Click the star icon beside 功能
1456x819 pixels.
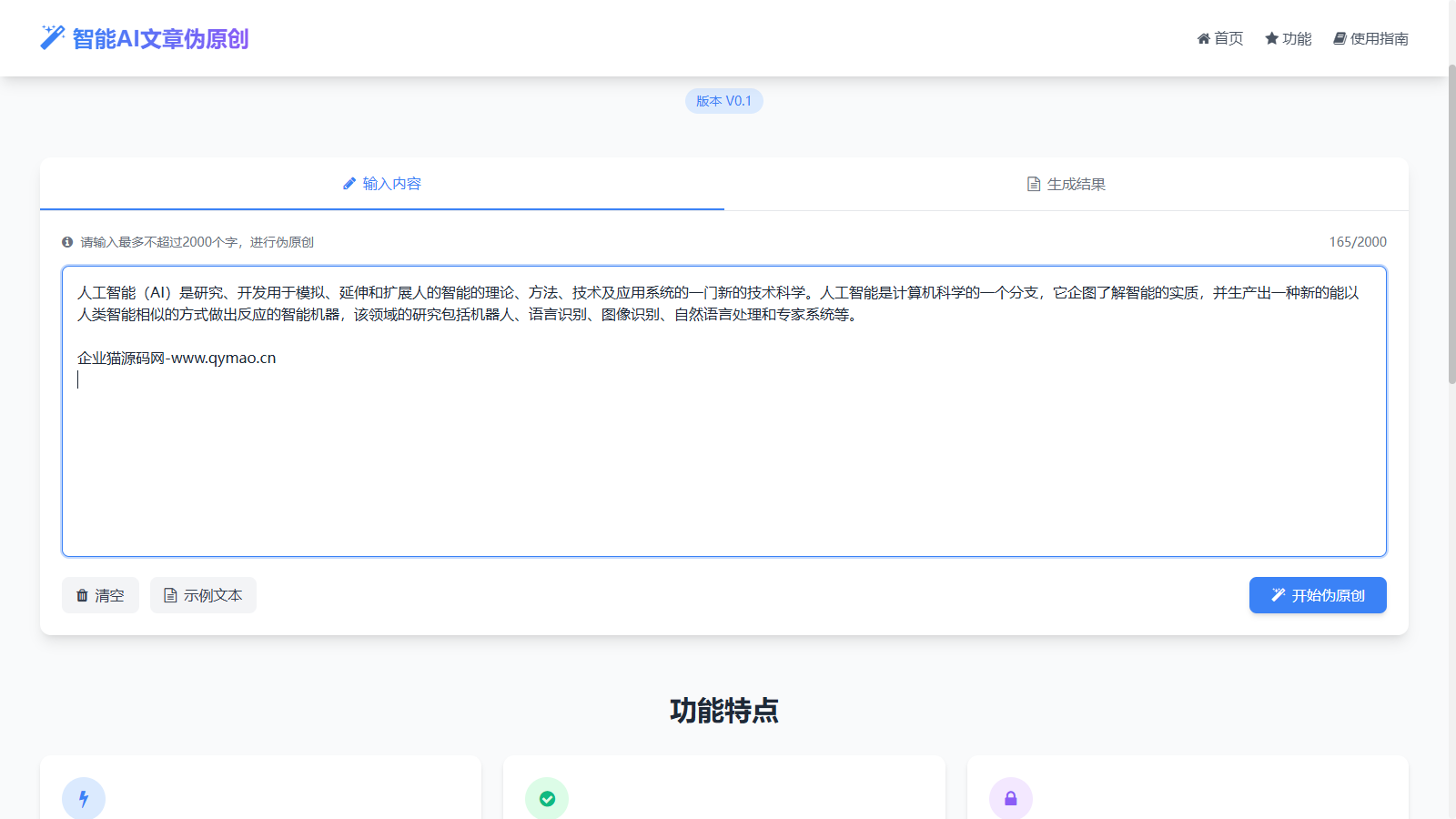pos(1270,38)
